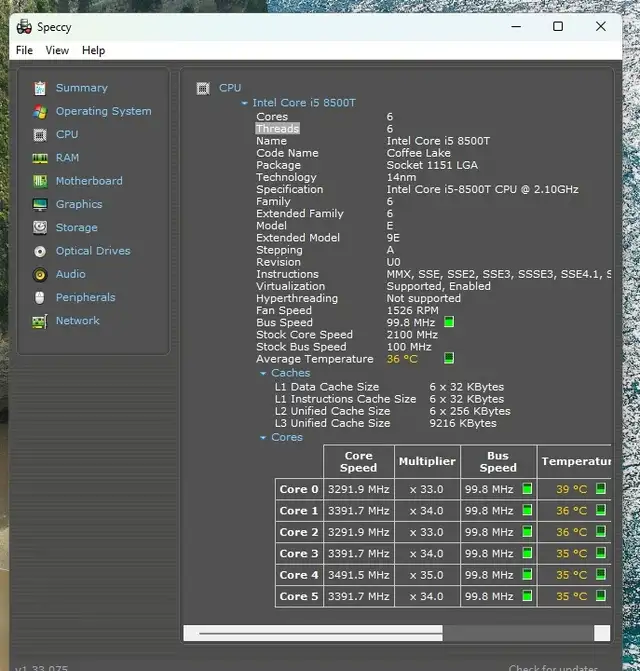This screenshot has height=671, width=640.
Task: Click the Core 1 bus speed green indicator icon
Action: click(527, 510)
